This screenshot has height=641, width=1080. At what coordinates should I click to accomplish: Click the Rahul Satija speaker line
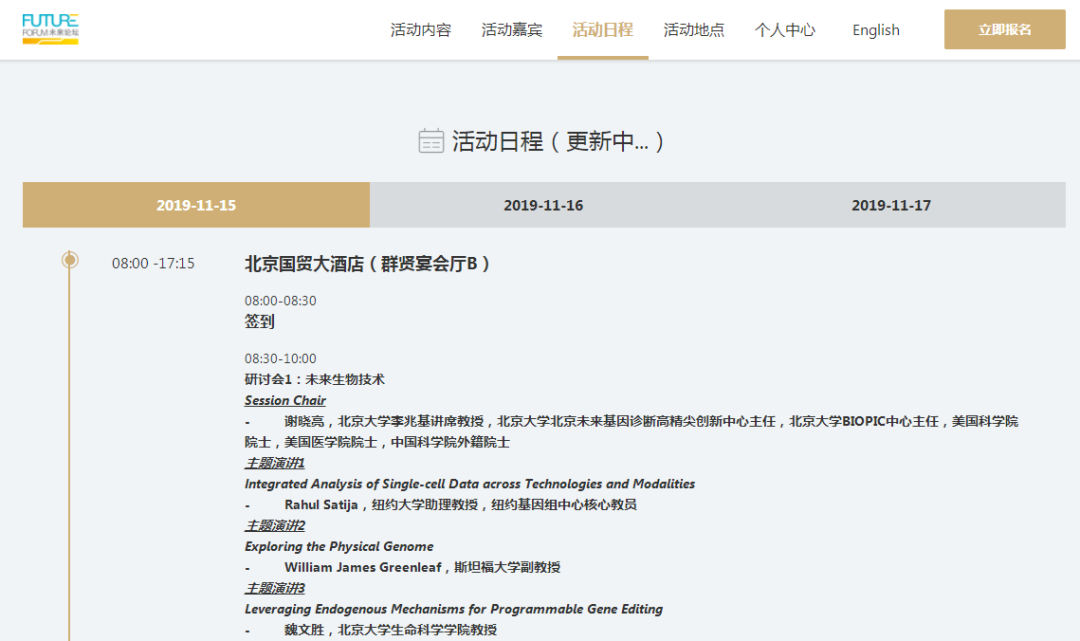(x=441, y=505)
